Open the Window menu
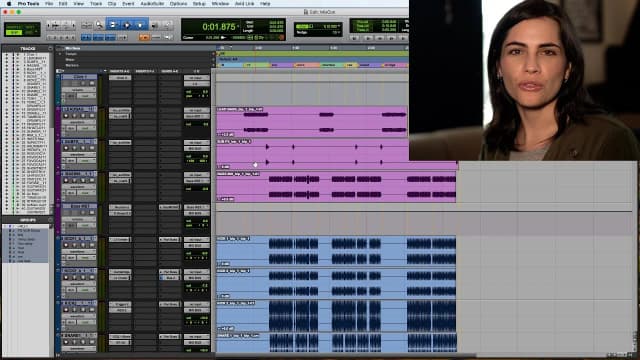Viewport: 640px width, 360px height. tap(220, 4)
